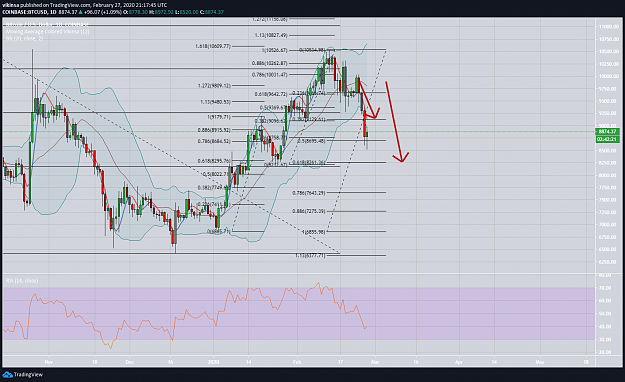This screenshot has height=382, width=625.
Task: Click the 8250.00 price axis label
Action: click(608, 163)
